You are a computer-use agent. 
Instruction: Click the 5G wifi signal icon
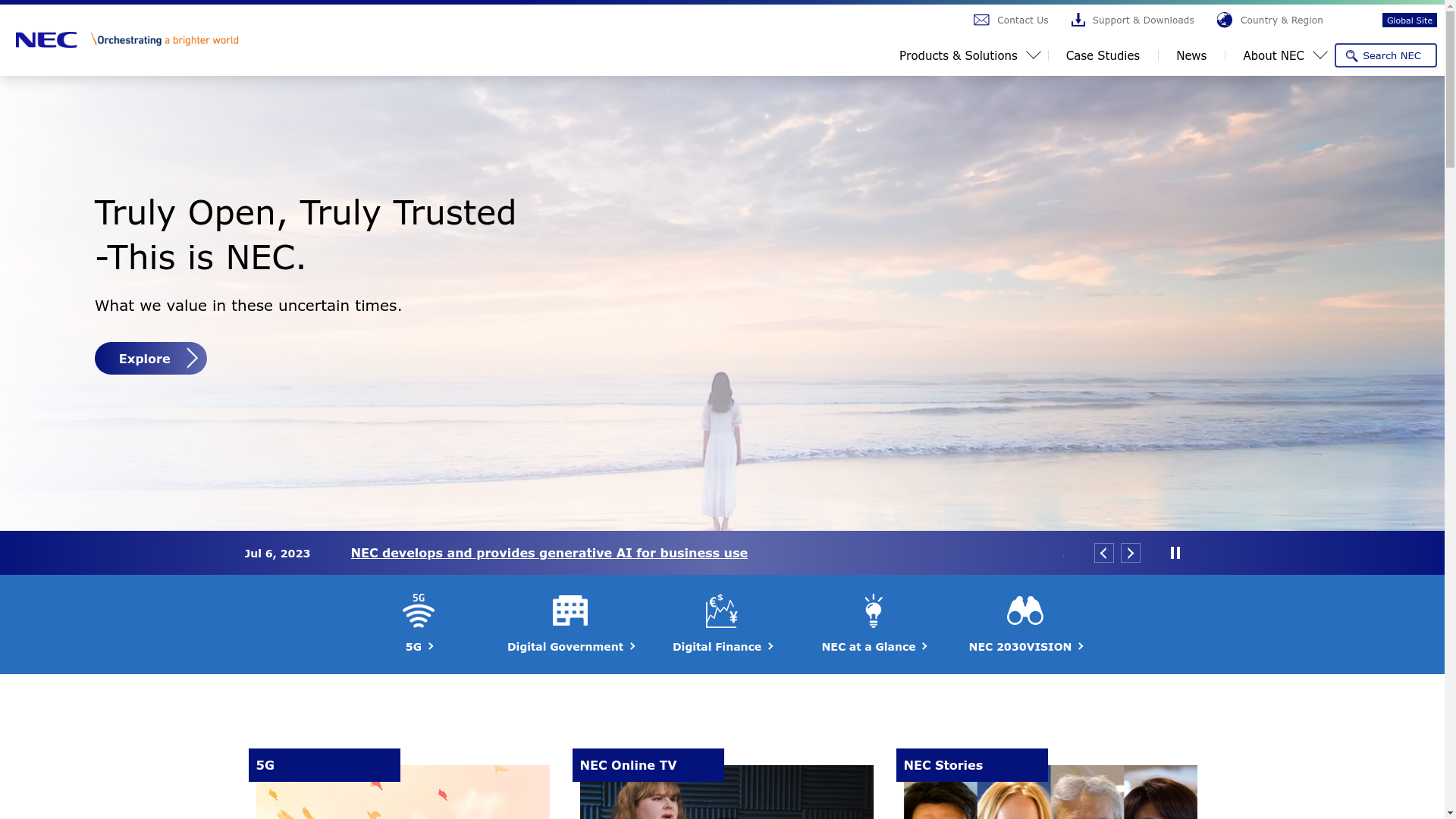(418, 610)
